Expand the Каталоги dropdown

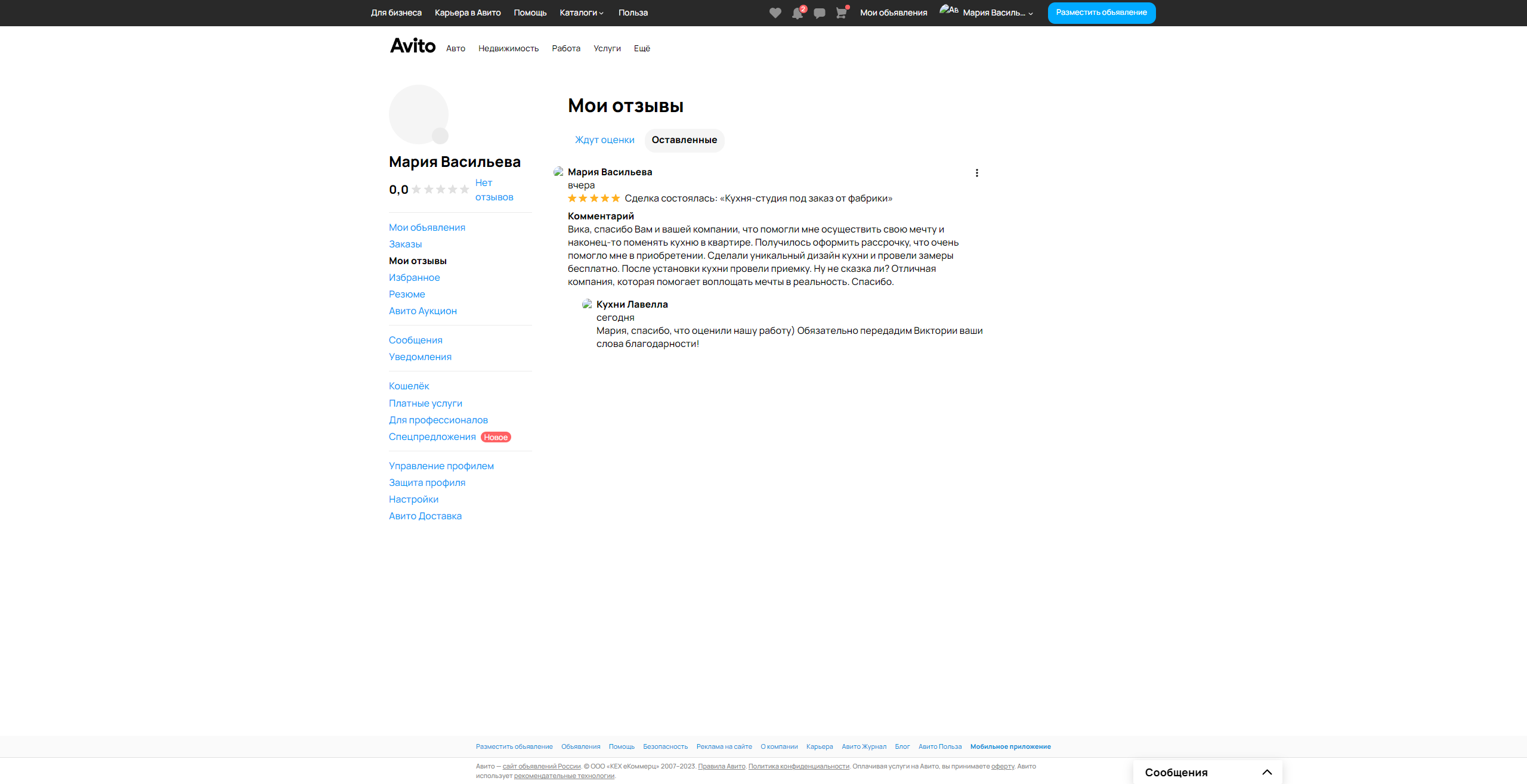click(x=581, y=13)
